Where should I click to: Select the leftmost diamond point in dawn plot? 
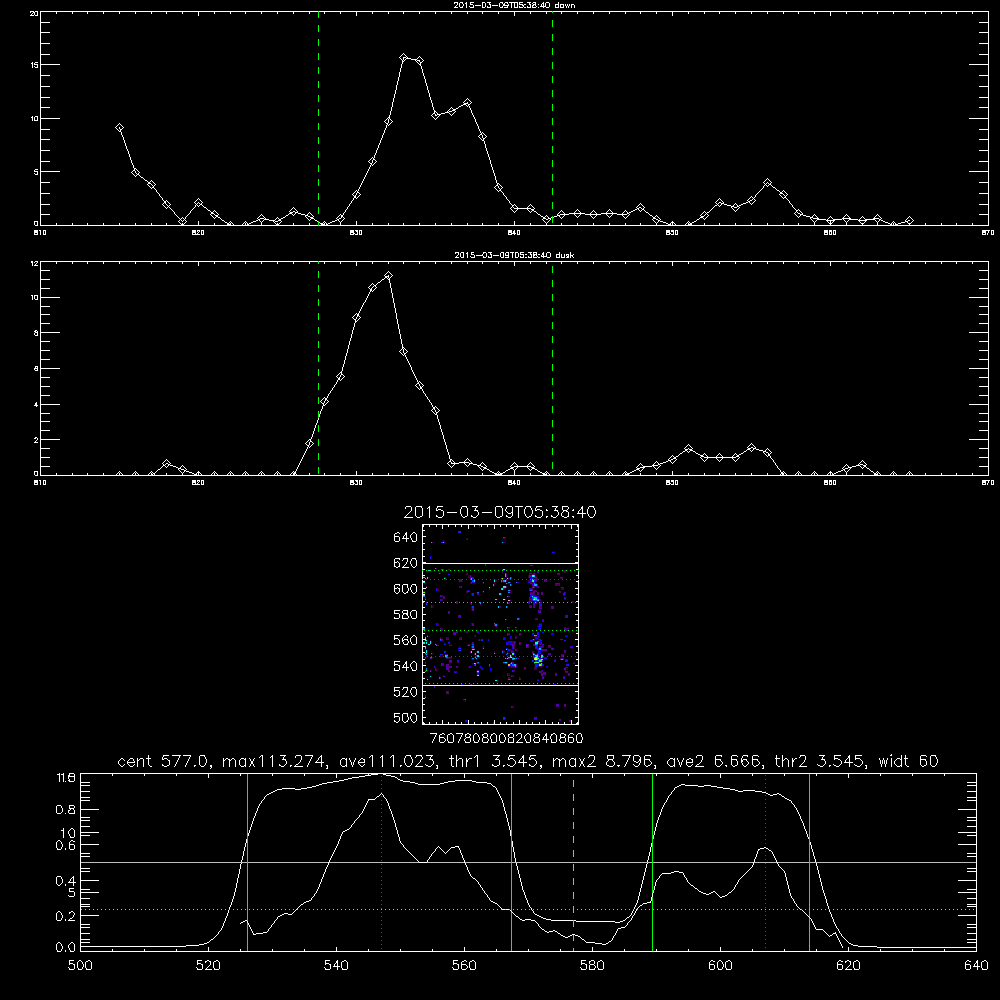[x=119, y=128]
